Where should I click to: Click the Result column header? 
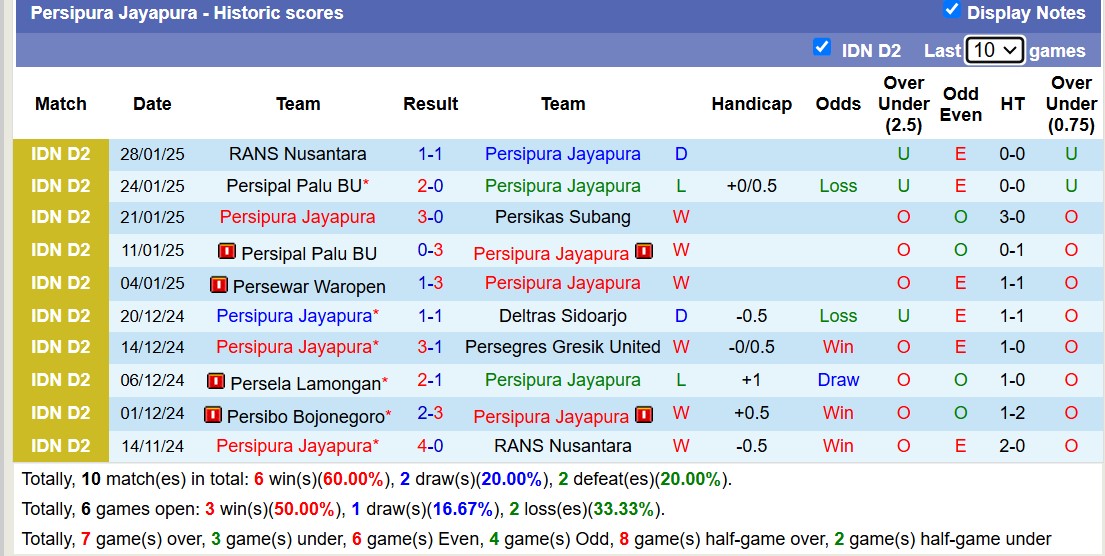click(430, 104)
